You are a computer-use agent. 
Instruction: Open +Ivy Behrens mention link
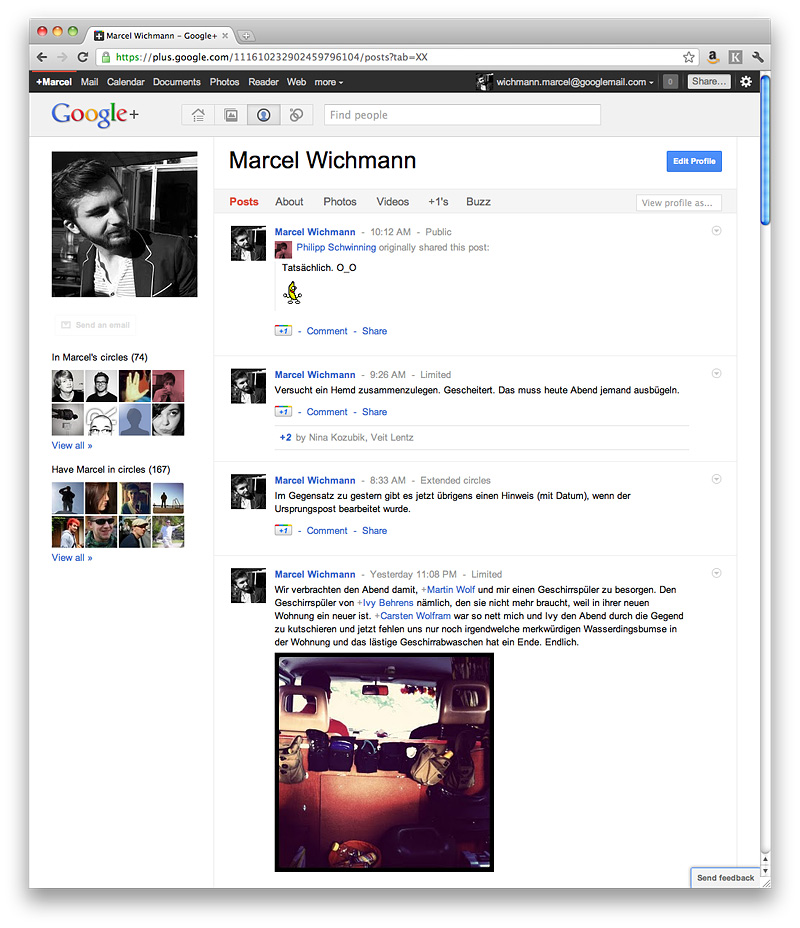coord(385,602)
